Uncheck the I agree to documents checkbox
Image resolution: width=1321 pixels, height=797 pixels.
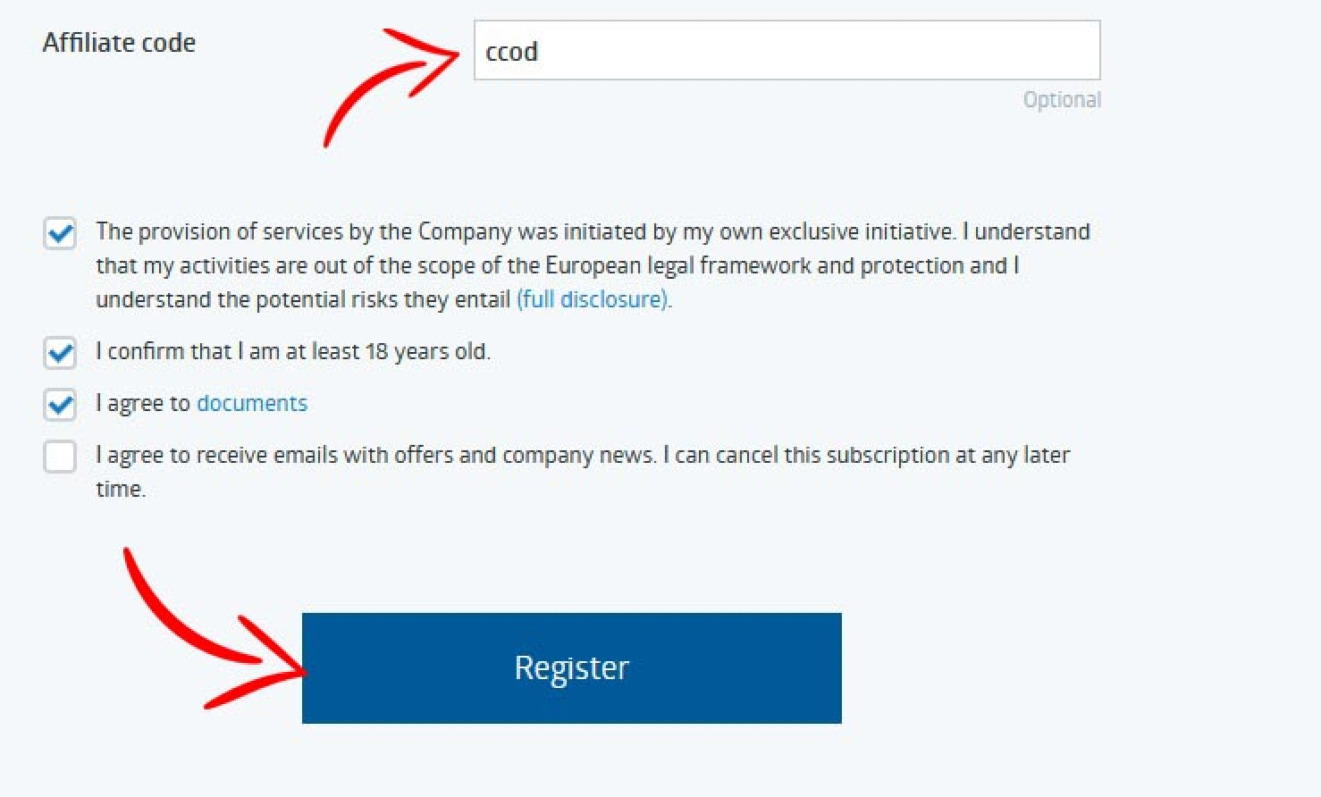[60, 405]
